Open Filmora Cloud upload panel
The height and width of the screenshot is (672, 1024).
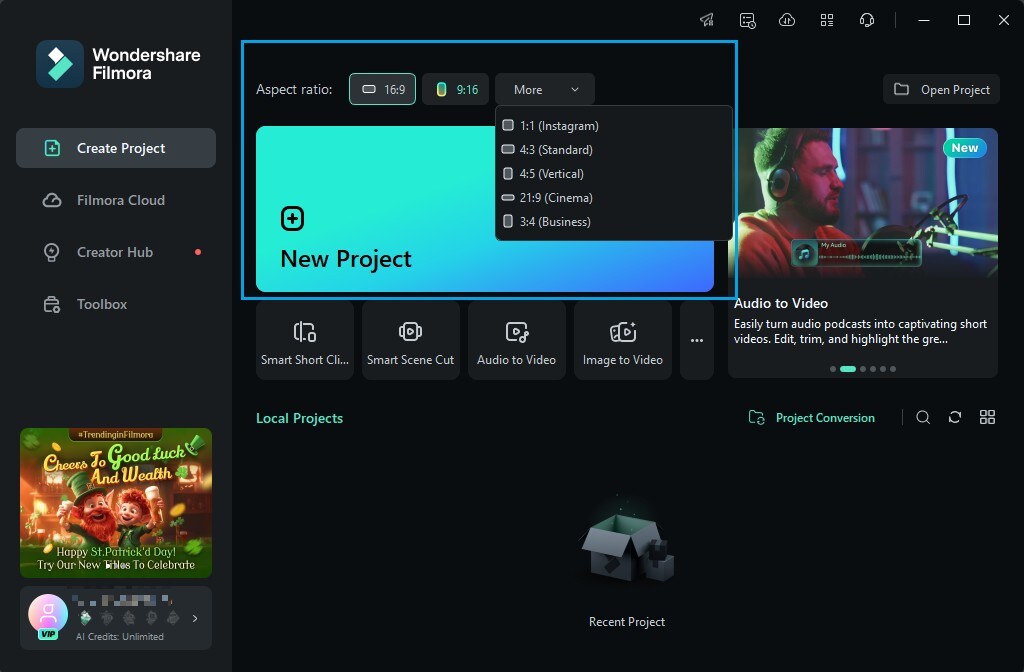pyautogui.click(x=787, y=20)
